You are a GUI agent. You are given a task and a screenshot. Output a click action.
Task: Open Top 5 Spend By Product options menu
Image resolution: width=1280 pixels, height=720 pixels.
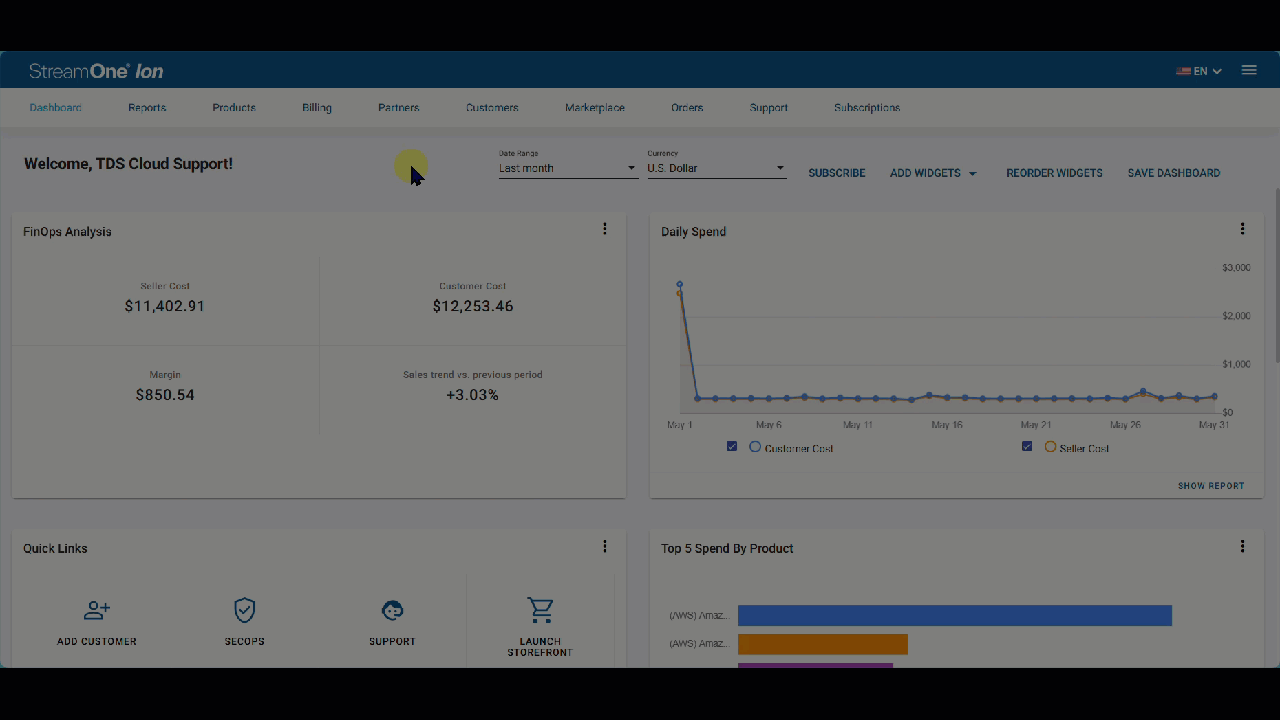(1242, 546)
